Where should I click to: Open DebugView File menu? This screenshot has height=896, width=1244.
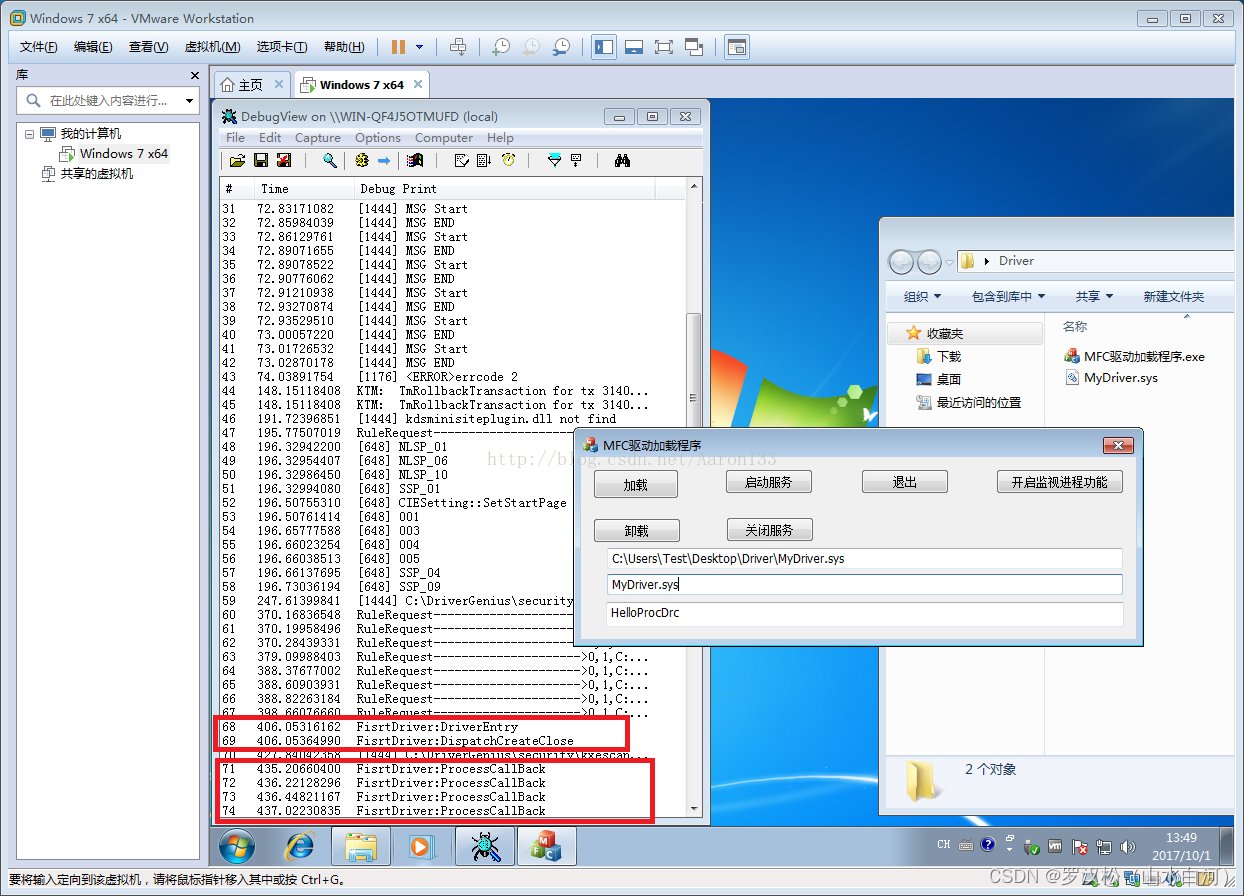pos(235,138)
